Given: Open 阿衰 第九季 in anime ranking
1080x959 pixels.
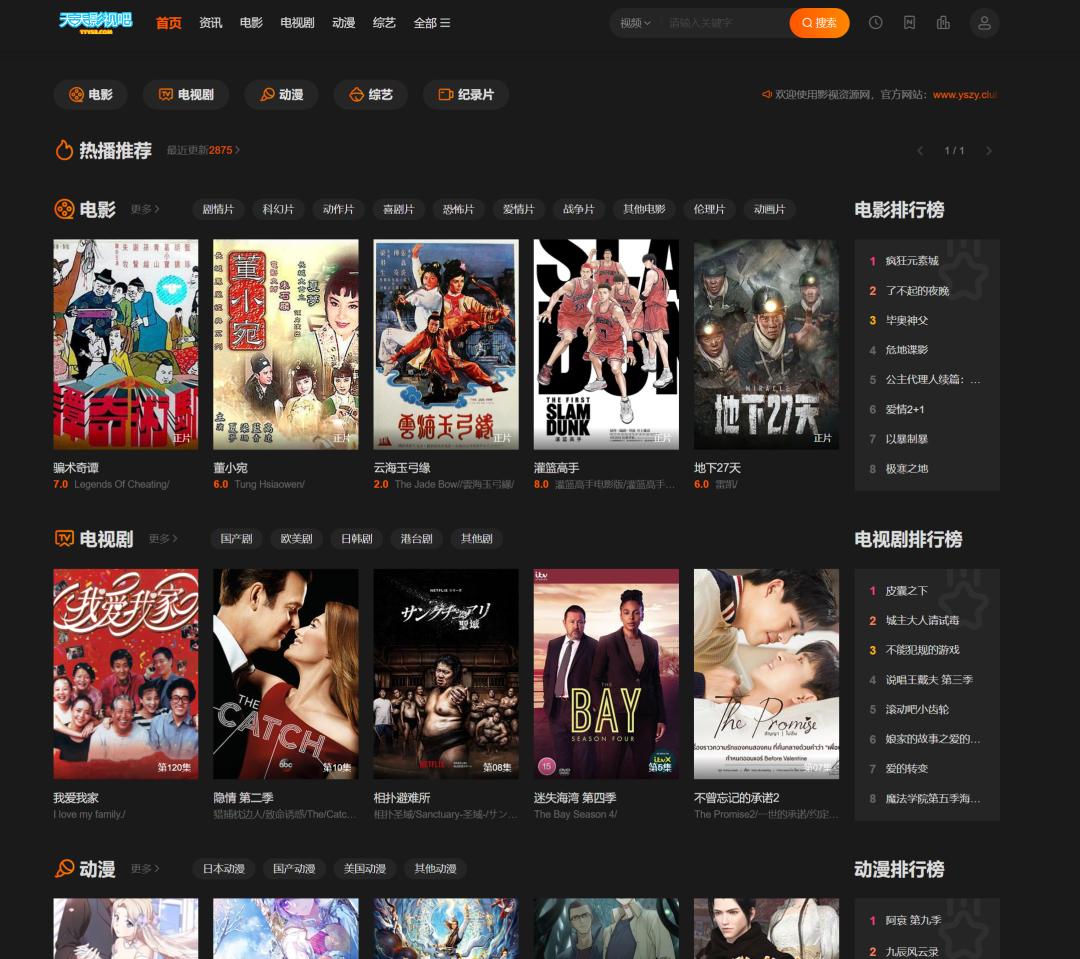Looking at the screenshot, I should pos(913,920).
